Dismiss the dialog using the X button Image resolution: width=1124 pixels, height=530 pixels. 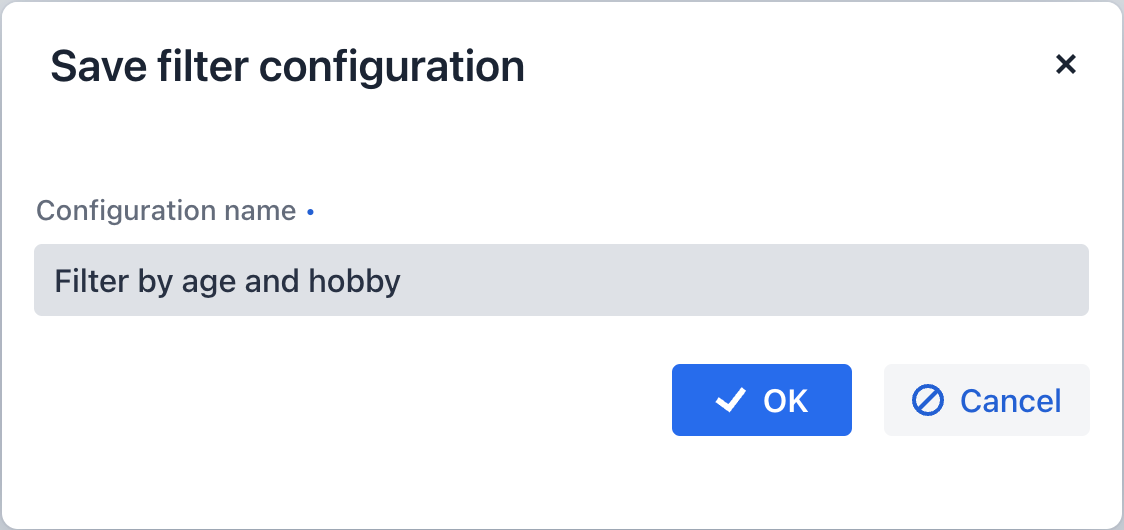[1066, 65]
